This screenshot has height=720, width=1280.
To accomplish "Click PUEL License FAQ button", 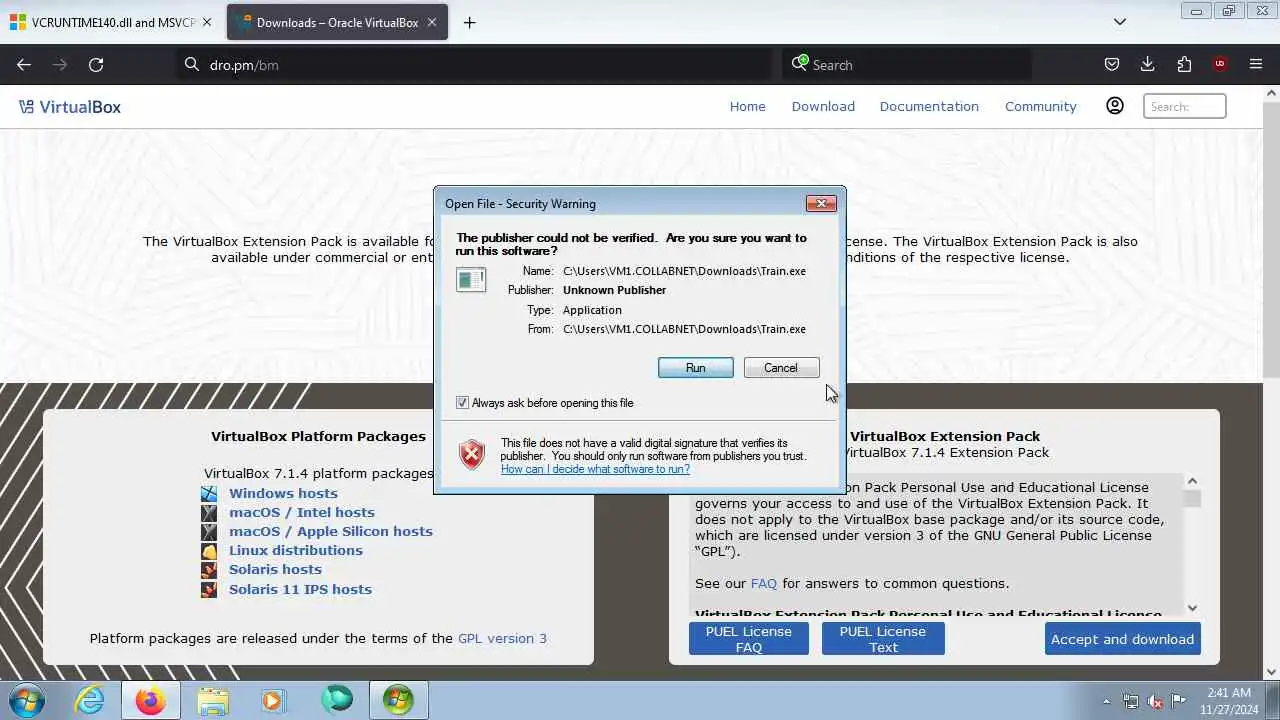I will coord(749,639).
